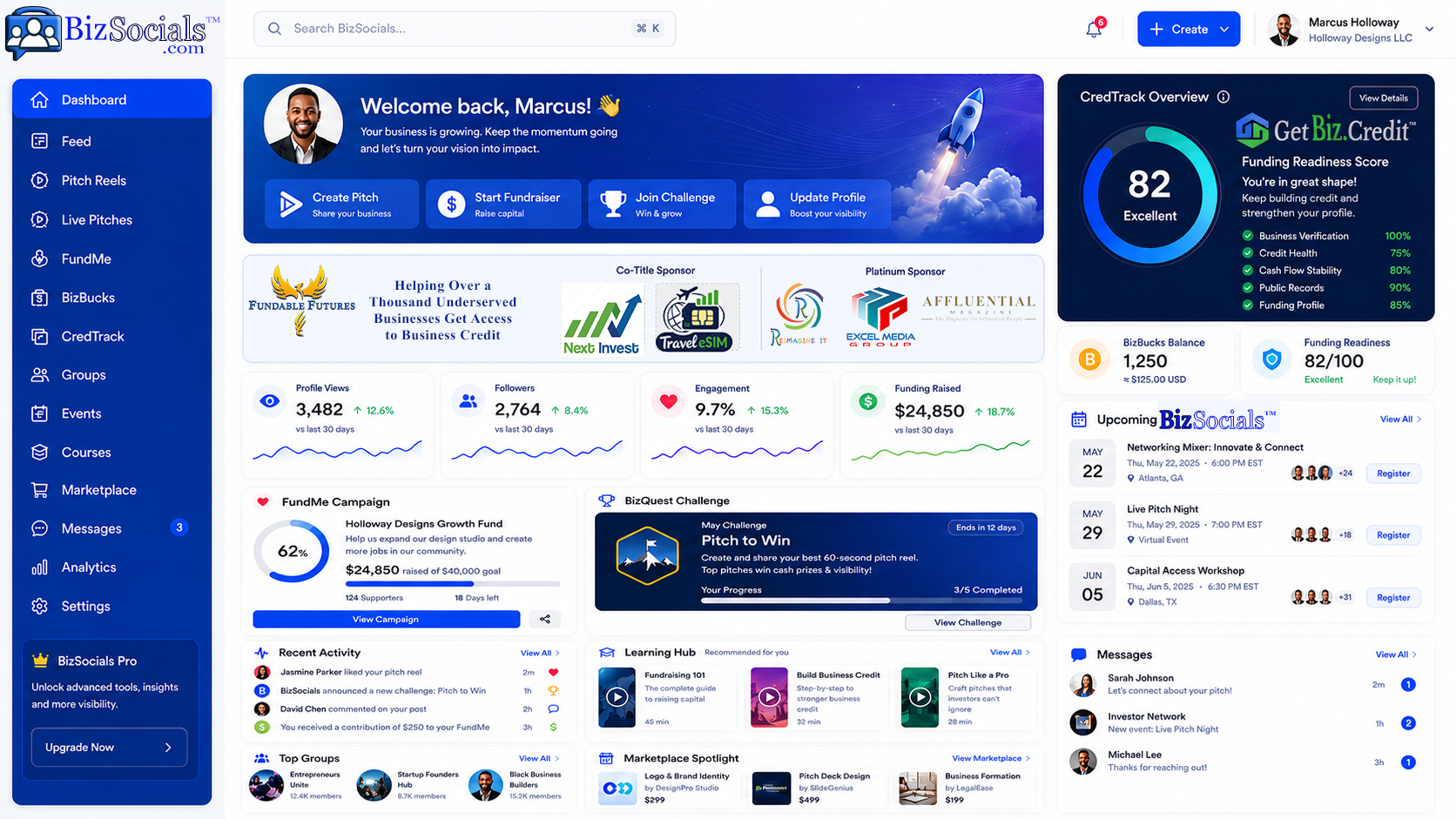Screen dimensions: 1456x819
Task: Click the View Challenge button
Action: (967, 622)
